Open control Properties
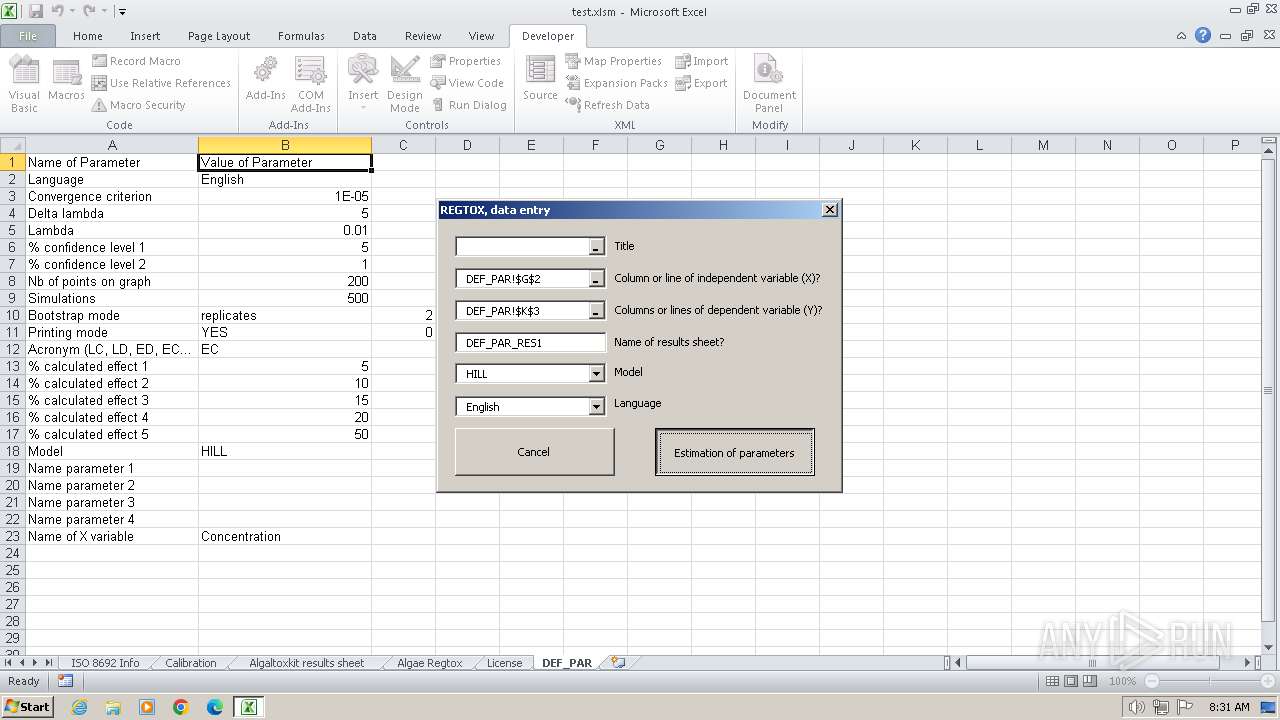The image size is (1280, 720). pyautogui.click(x=466, y=61)
